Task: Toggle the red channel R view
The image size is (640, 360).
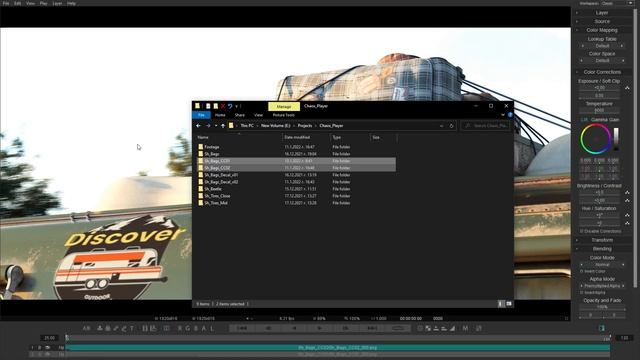Action: click(180, 328)
